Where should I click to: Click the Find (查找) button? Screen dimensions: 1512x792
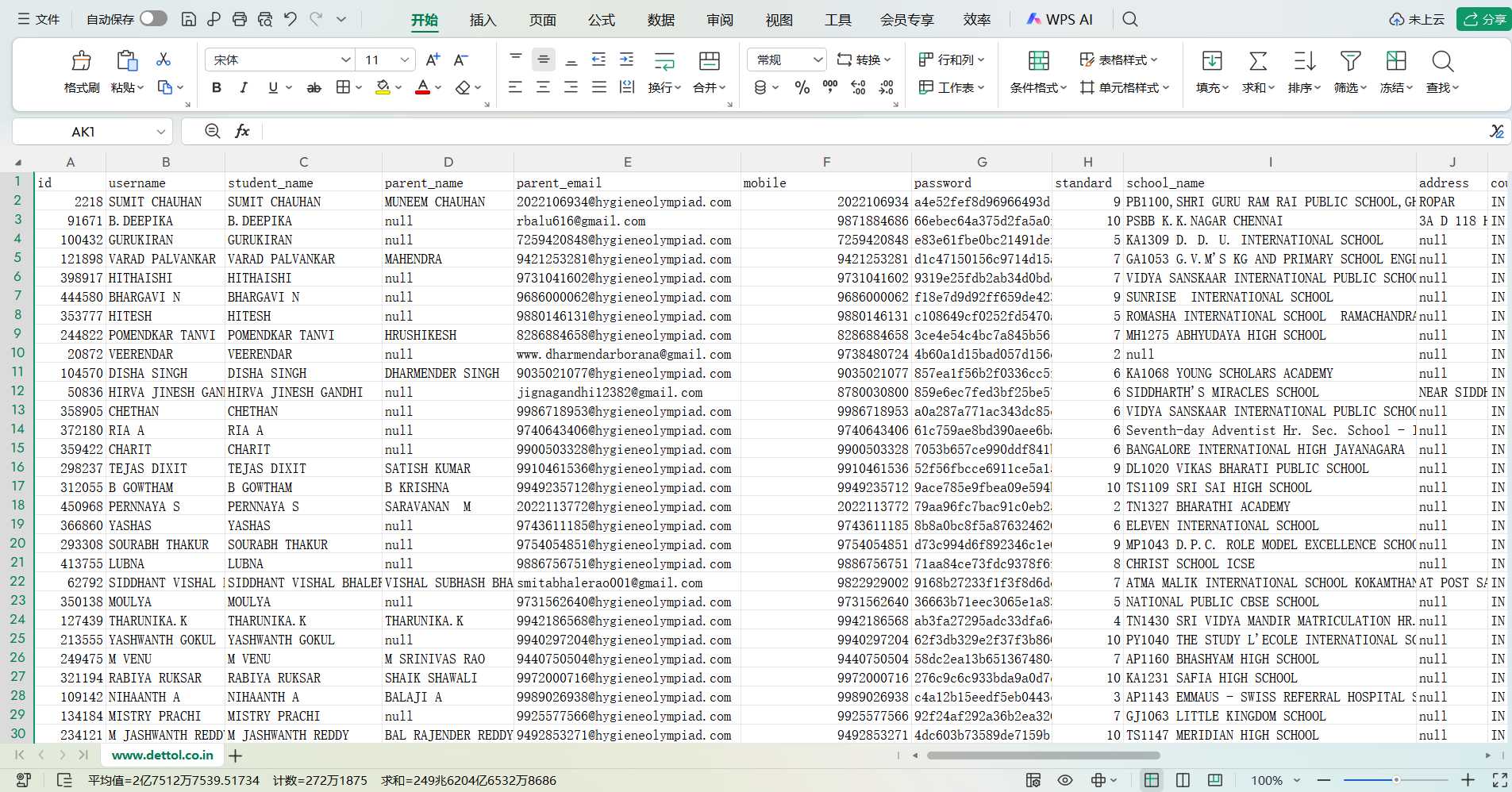point(1442,71)
